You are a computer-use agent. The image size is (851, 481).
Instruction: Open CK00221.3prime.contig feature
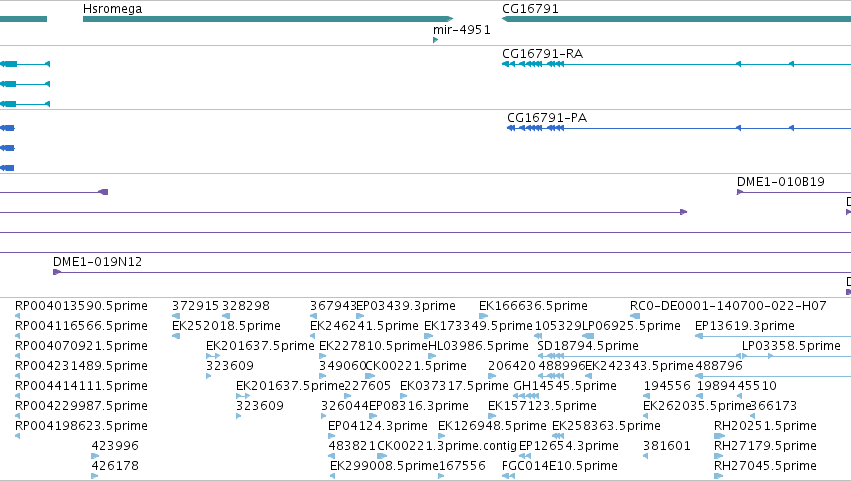point(447,446)
